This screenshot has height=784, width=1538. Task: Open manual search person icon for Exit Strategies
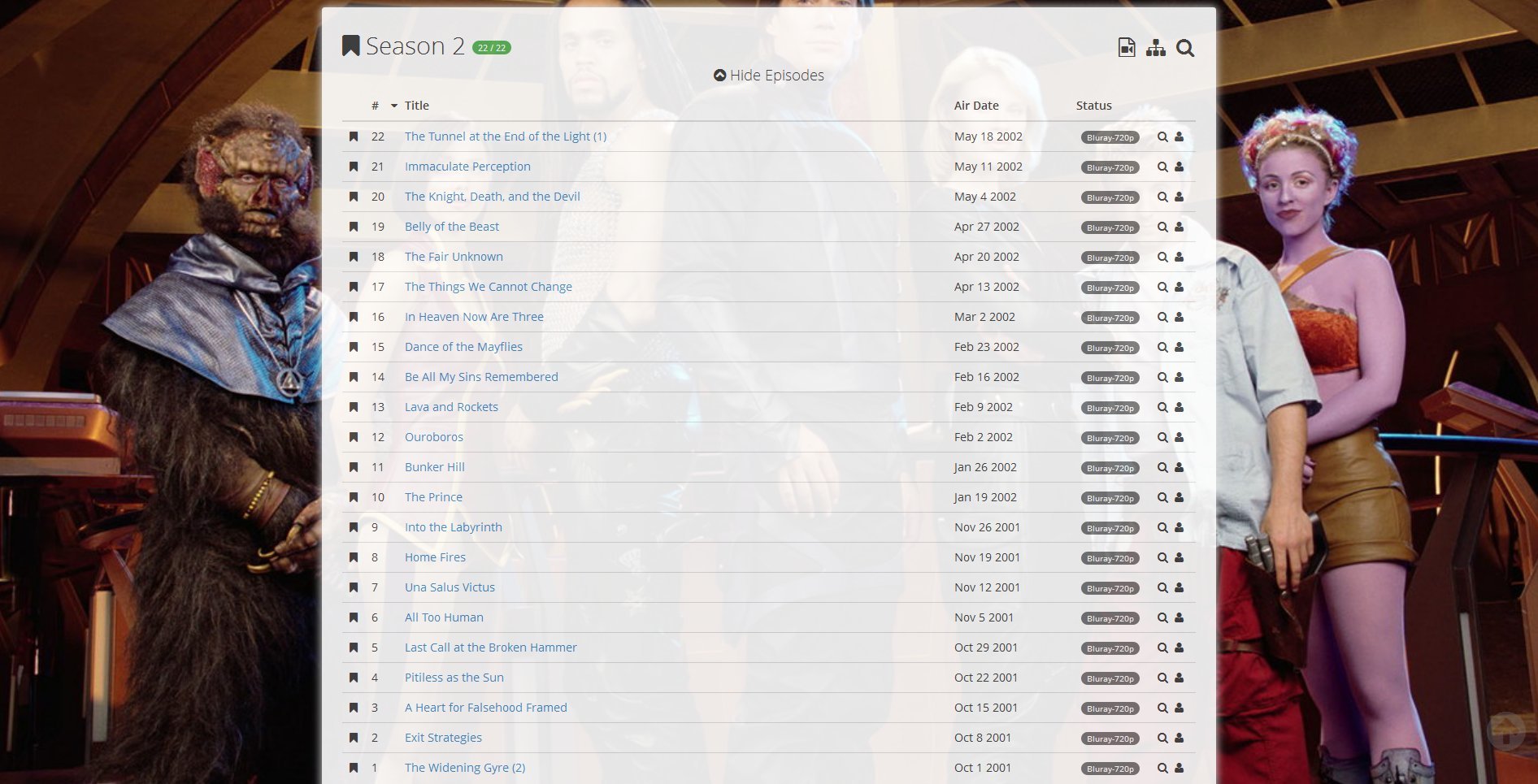1179,739
